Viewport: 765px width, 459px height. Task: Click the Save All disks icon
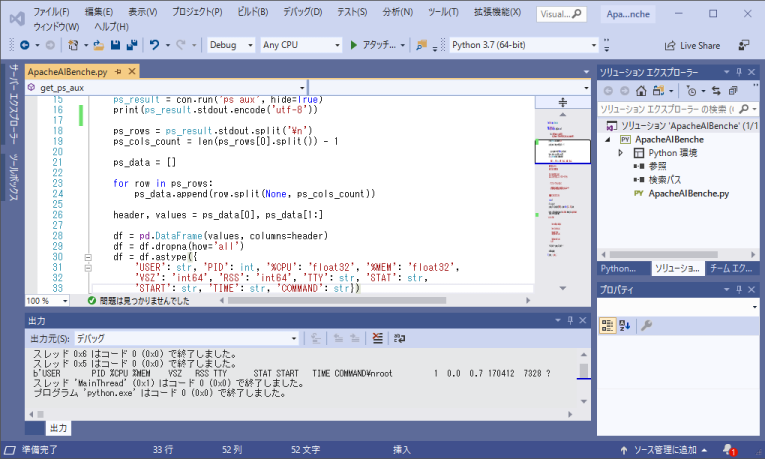132,45
